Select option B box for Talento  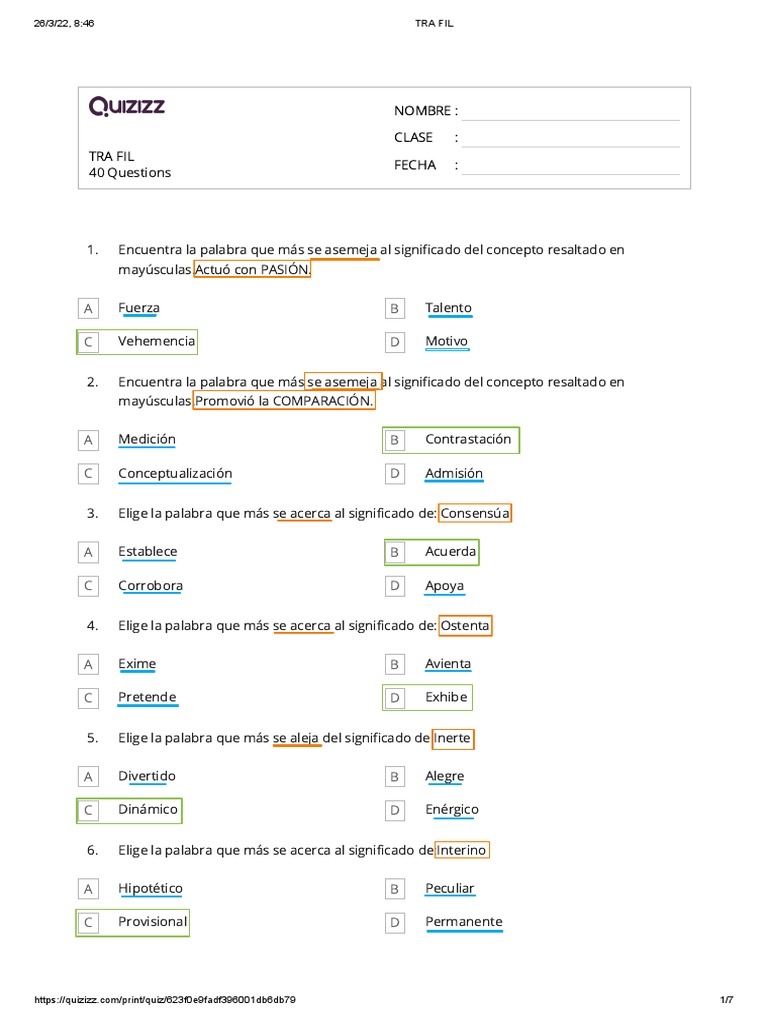395,309
